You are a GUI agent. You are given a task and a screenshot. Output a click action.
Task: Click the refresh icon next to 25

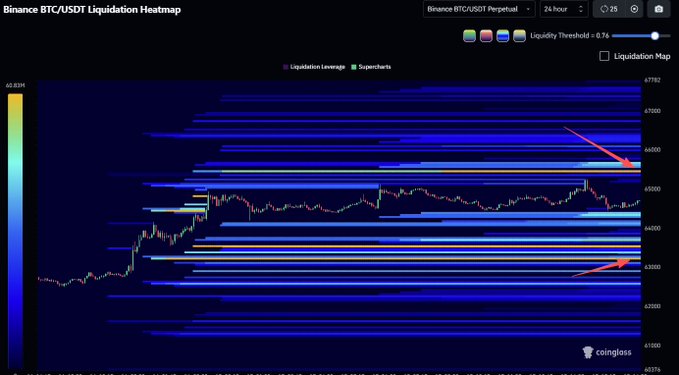tap(604, 9)
